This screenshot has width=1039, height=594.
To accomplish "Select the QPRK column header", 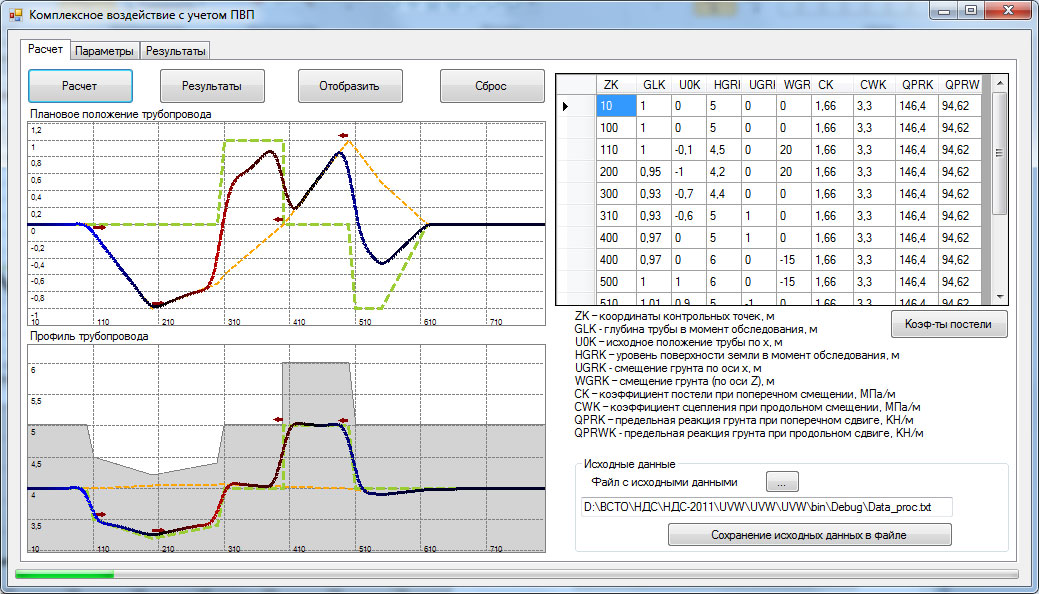I will (916, 85).
